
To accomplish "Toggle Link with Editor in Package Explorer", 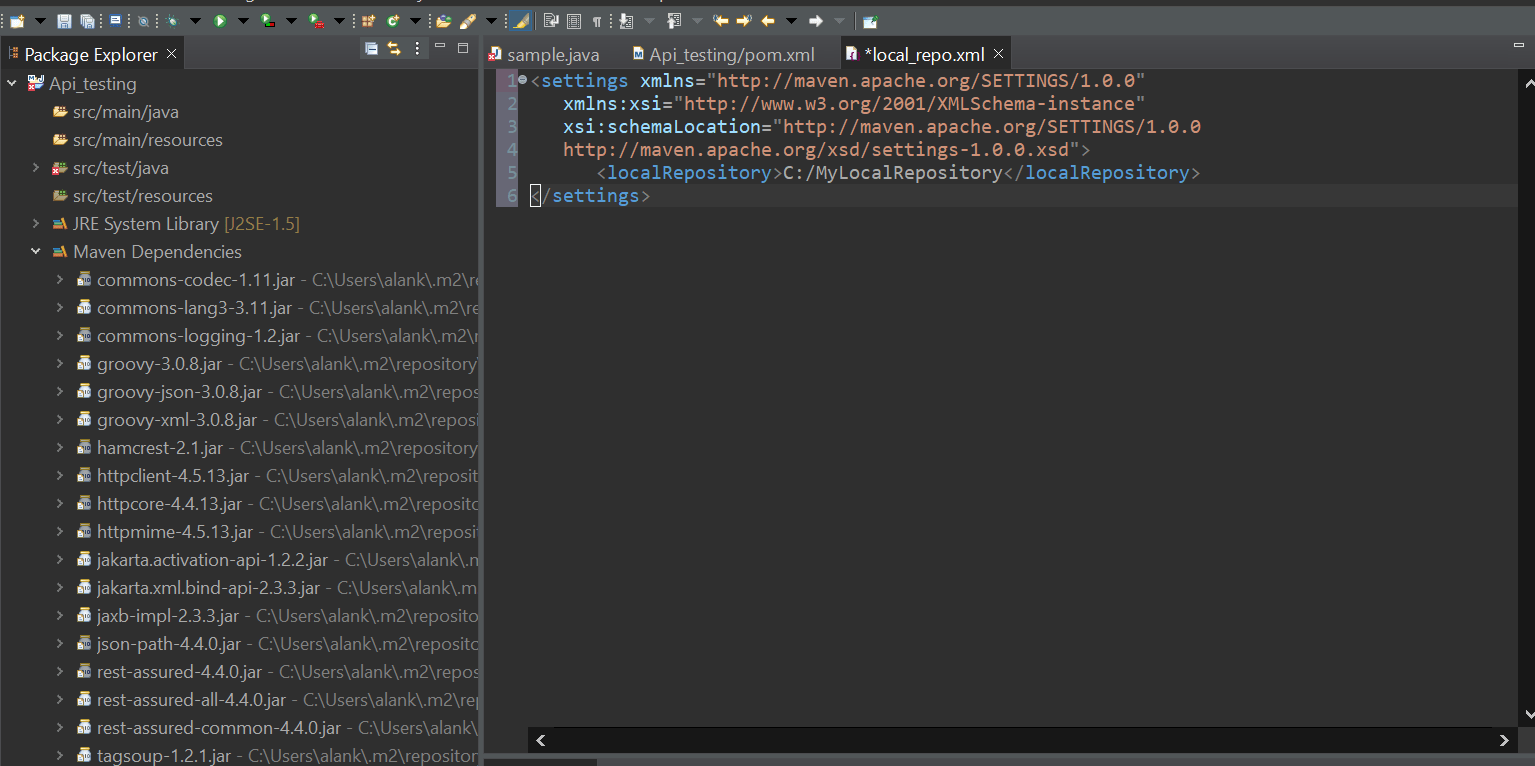I will 394,49.
